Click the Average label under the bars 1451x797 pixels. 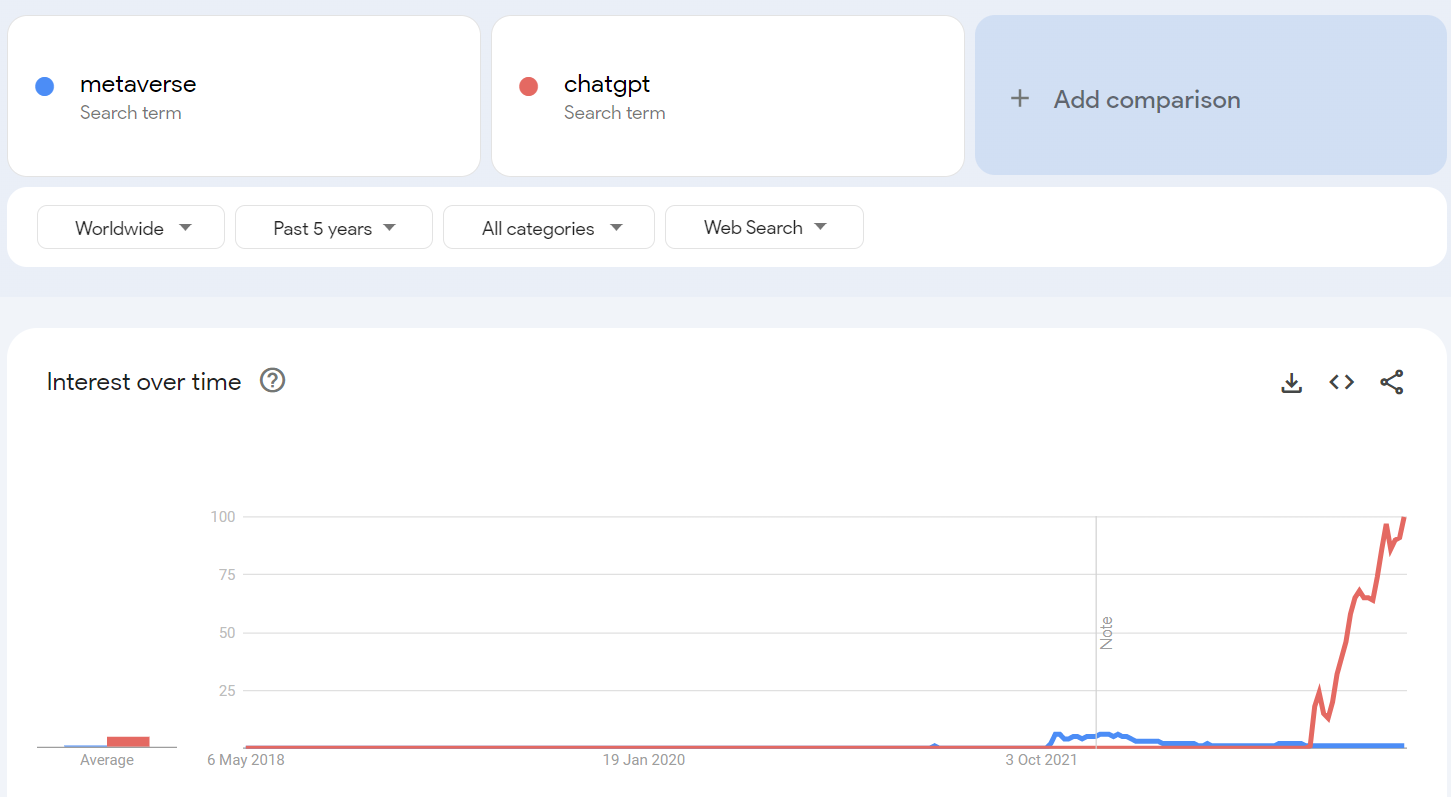[107, 760]
